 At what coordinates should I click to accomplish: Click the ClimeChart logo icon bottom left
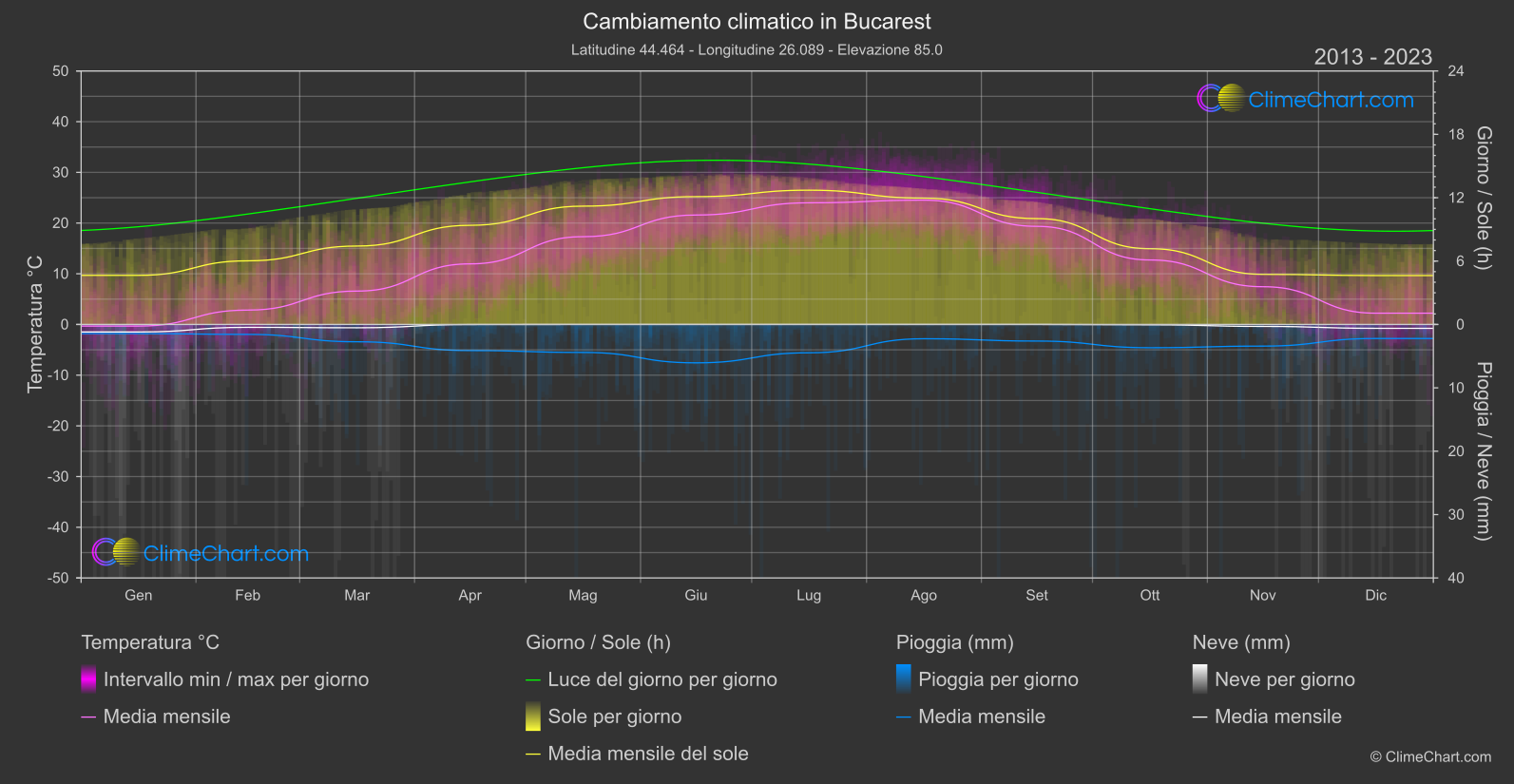coord(117,552)
